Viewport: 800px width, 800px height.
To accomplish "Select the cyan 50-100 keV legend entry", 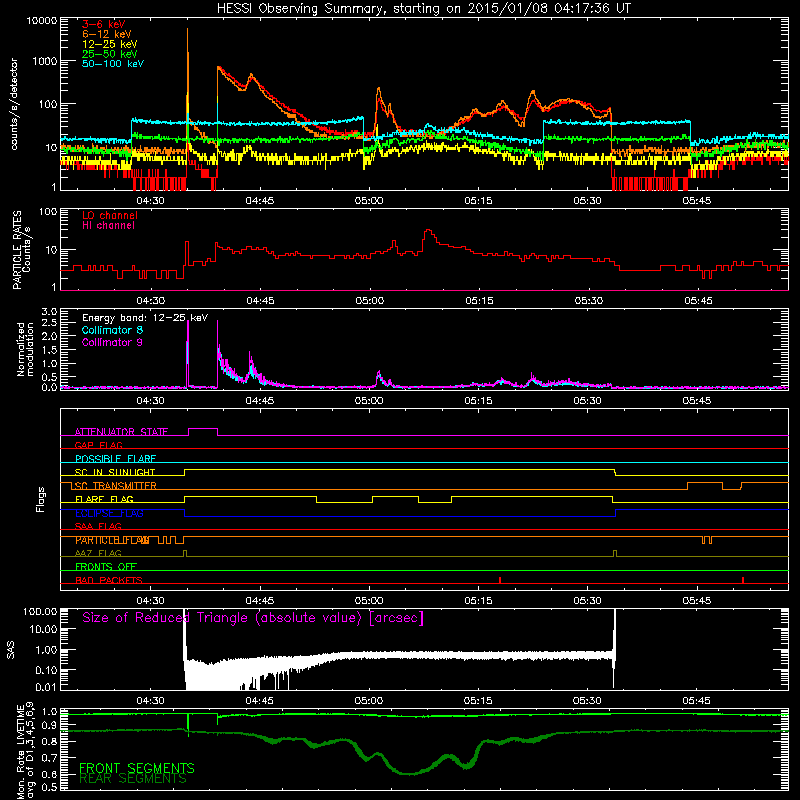I will (113, 63).
